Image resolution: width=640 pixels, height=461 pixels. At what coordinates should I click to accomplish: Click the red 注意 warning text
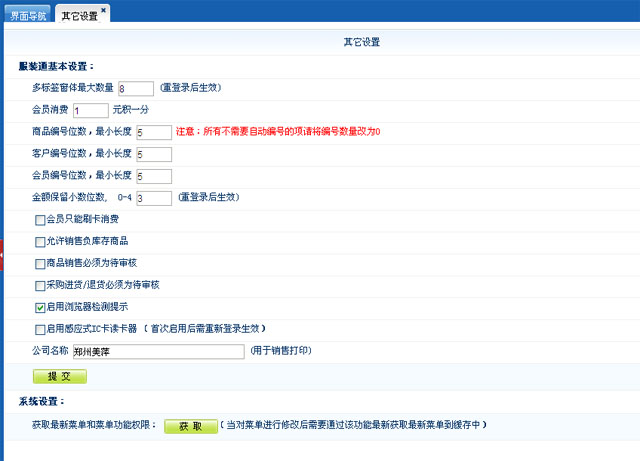pyautogui.click(x=278, y=132)
